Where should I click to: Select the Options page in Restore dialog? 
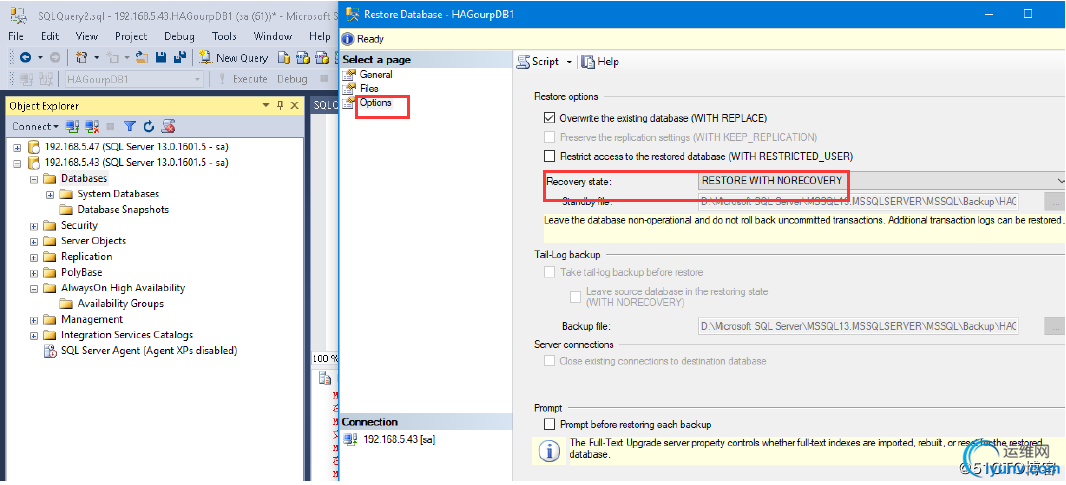[x=376, y=103]
